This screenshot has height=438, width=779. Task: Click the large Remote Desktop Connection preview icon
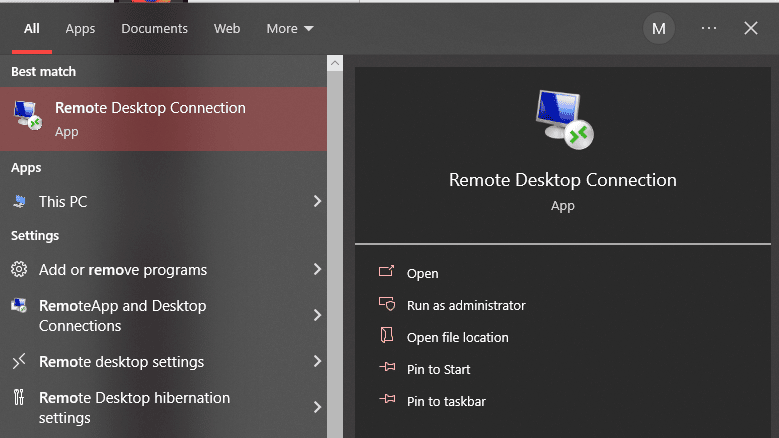coord(563,119)
